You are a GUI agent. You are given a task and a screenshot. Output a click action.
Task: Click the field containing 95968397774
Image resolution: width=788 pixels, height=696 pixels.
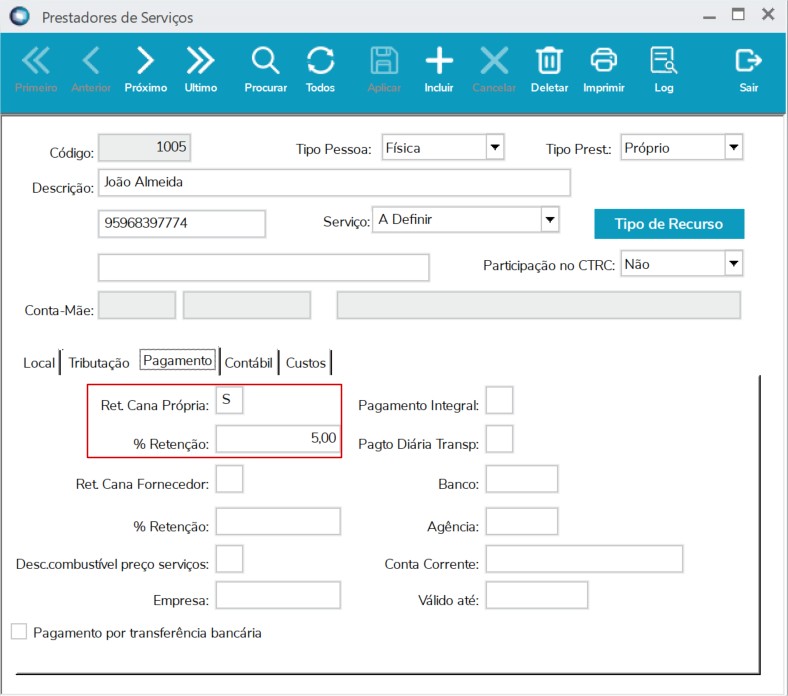click(x=181, y=224)
